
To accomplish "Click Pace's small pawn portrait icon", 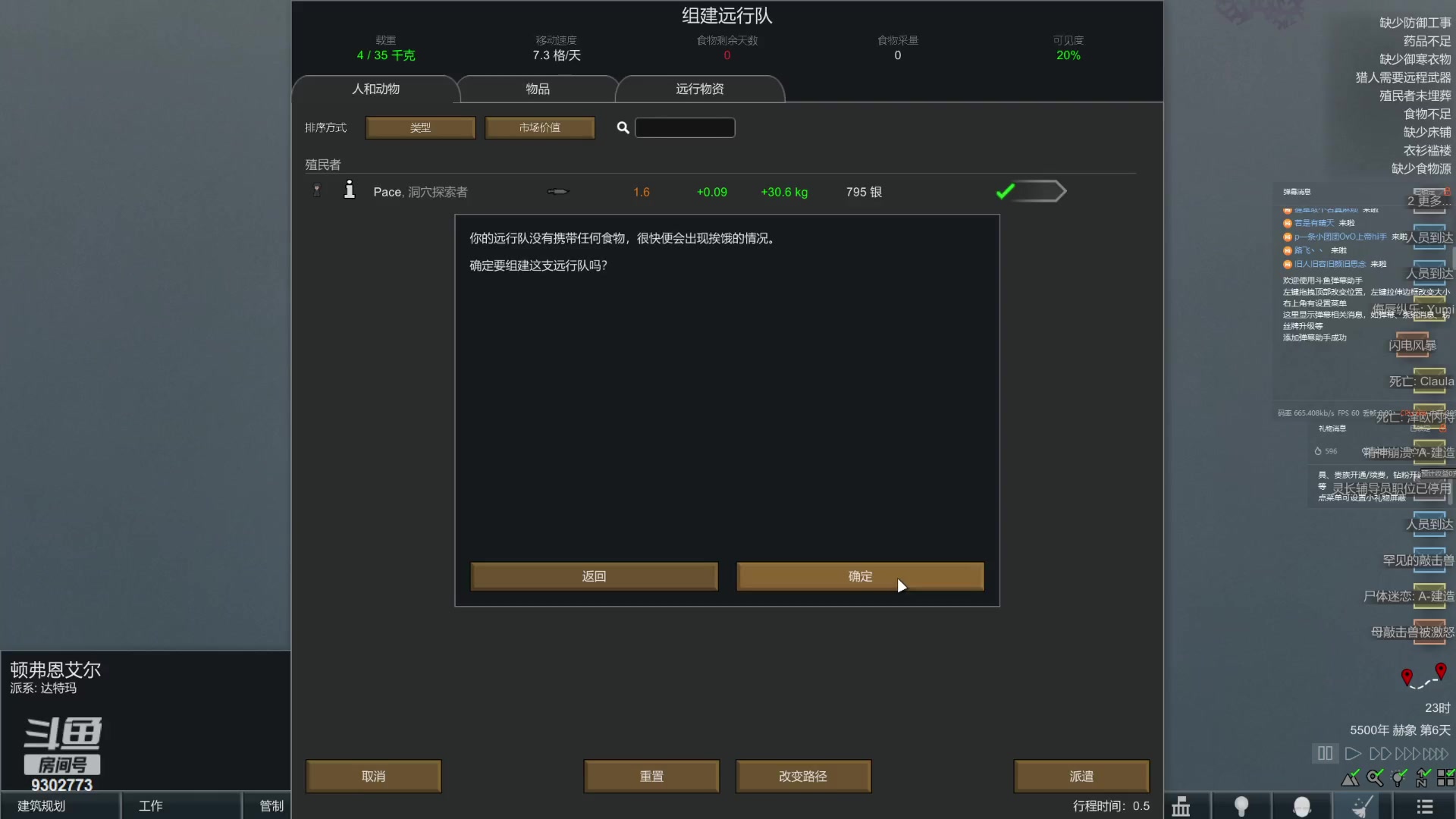I will tap(317, 191).
